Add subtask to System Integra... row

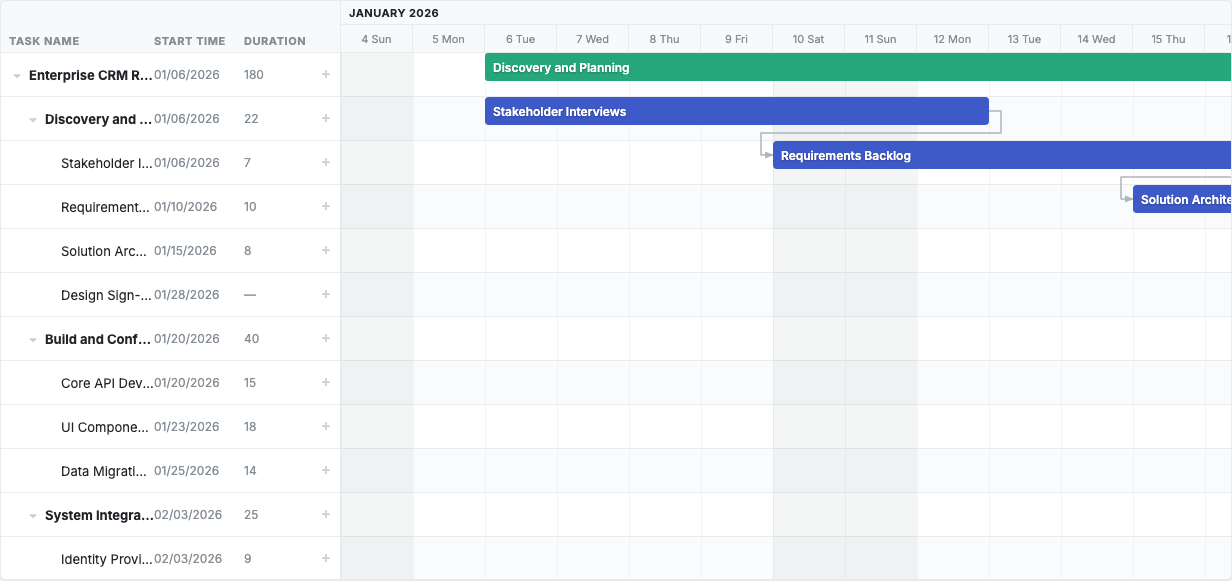pos(325,515)
